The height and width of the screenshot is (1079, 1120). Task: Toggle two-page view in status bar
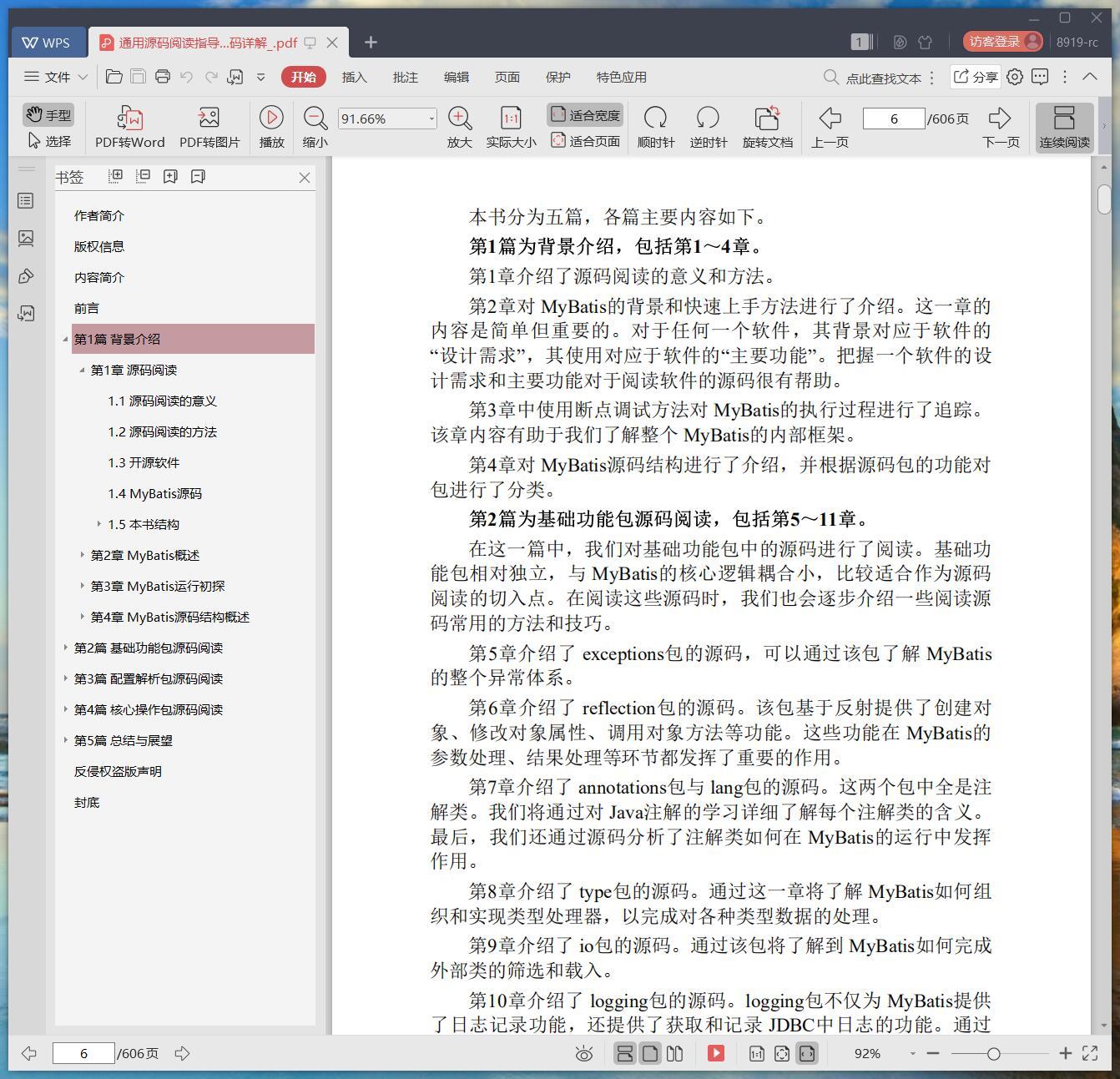coord(674,1053)
